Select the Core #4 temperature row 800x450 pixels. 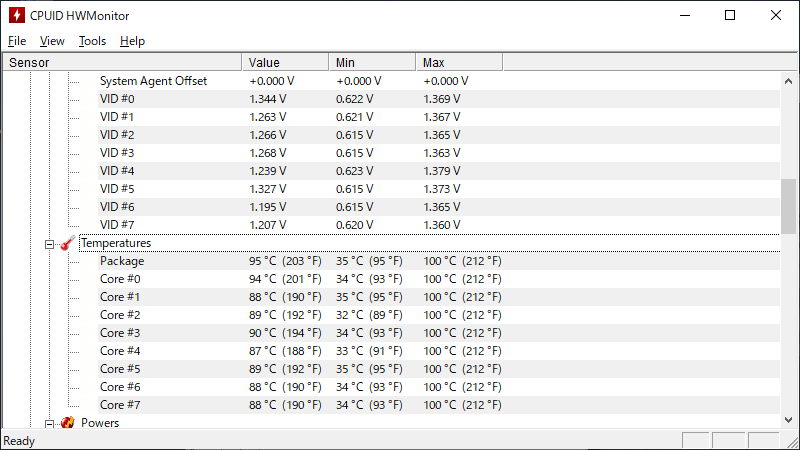click(439, 351)
